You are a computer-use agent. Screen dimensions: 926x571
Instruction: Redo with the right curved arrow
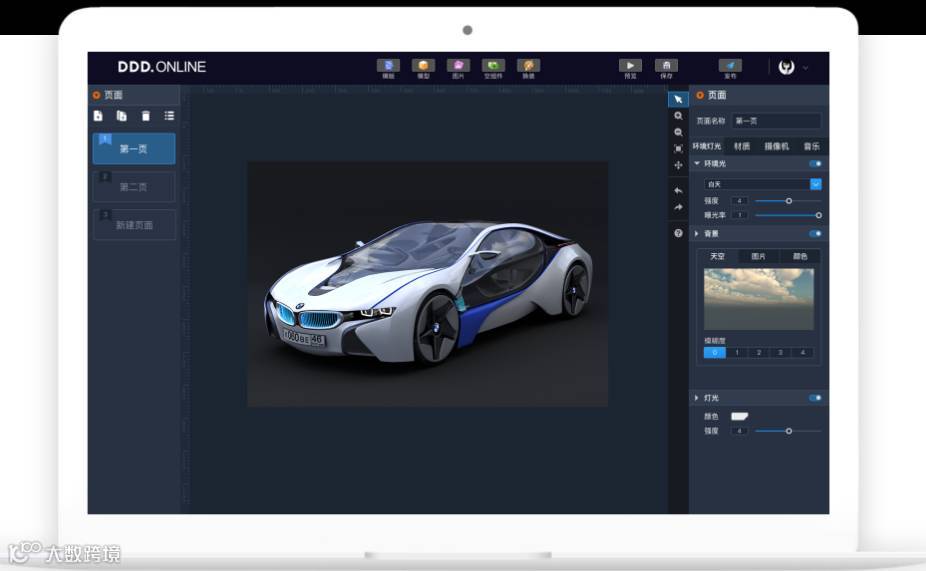(x=678, y=207)
